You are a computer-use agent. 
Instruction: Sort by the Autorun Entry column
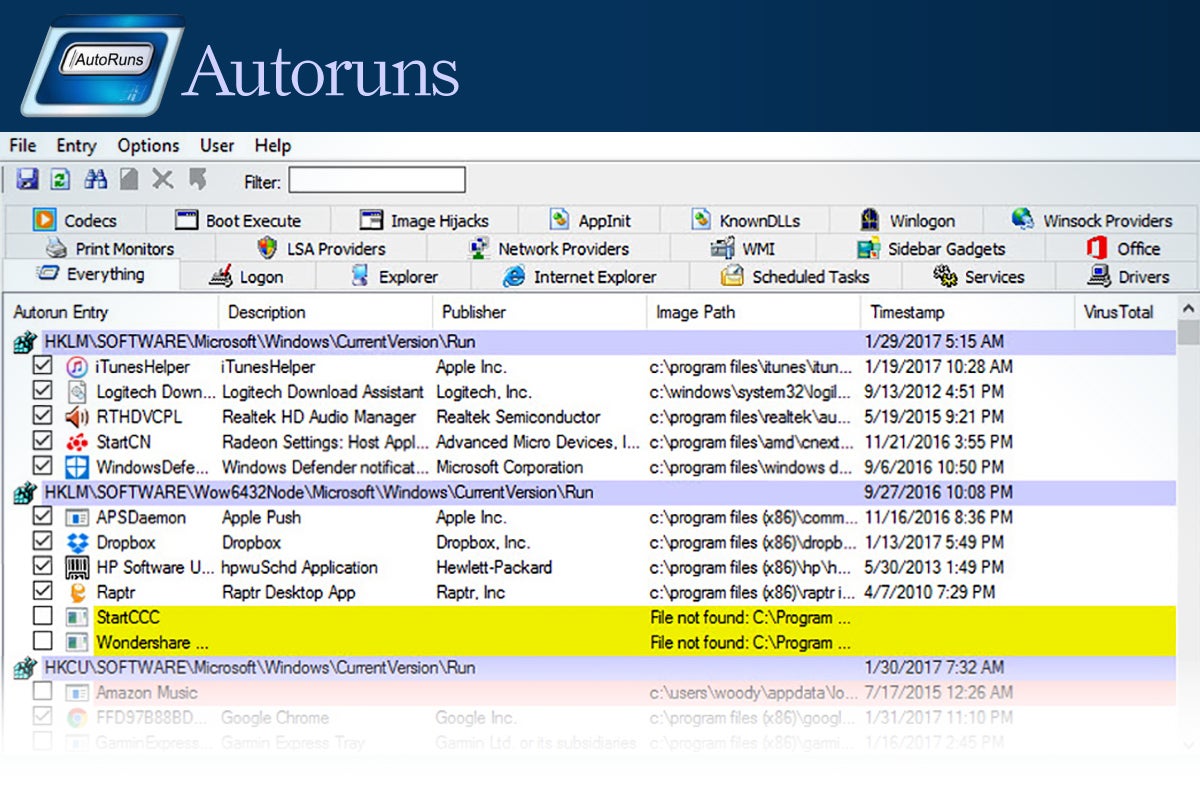(x=111, y=312)
